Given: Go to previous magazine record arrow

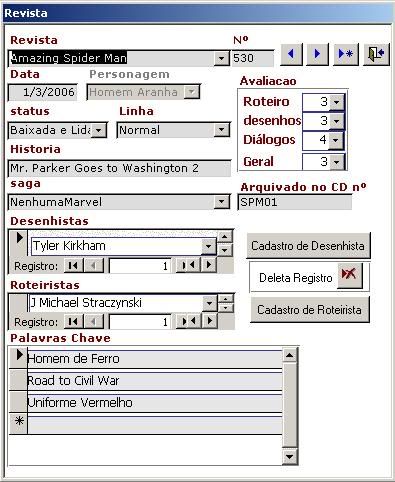Looking at the screenshot, I should coord(291,54).
